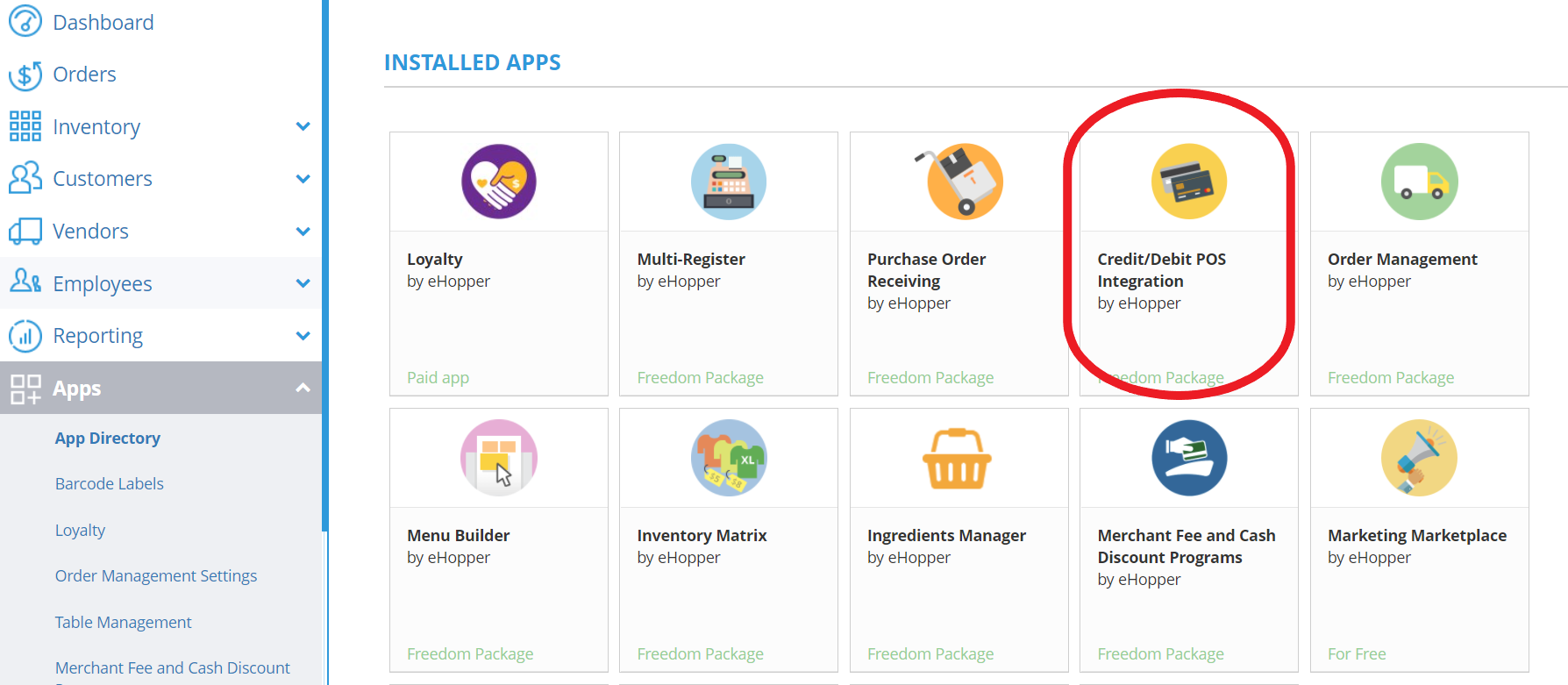This screenshot has width=1568, height=685.
Task: Open the Ingredients Manager basket icon
Action: pos(958,458)
